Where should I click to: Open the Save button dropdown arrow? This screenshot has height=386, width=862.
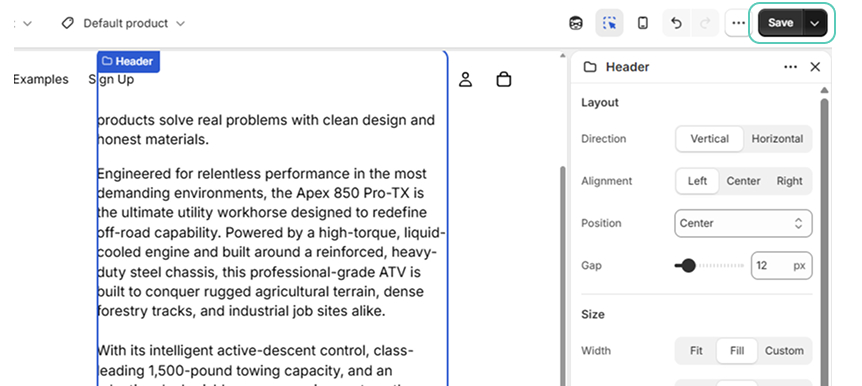coord(815,23)
